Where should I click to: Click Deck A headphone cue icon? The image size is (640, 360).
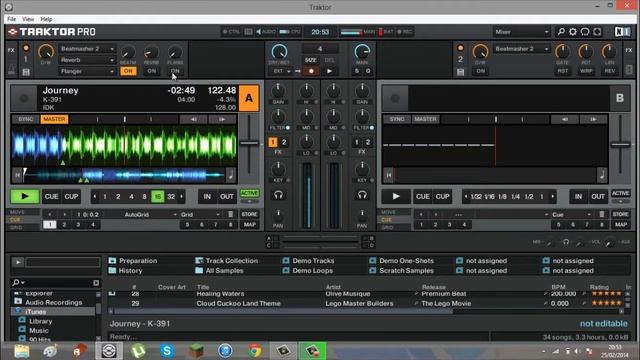click(278, 195)
